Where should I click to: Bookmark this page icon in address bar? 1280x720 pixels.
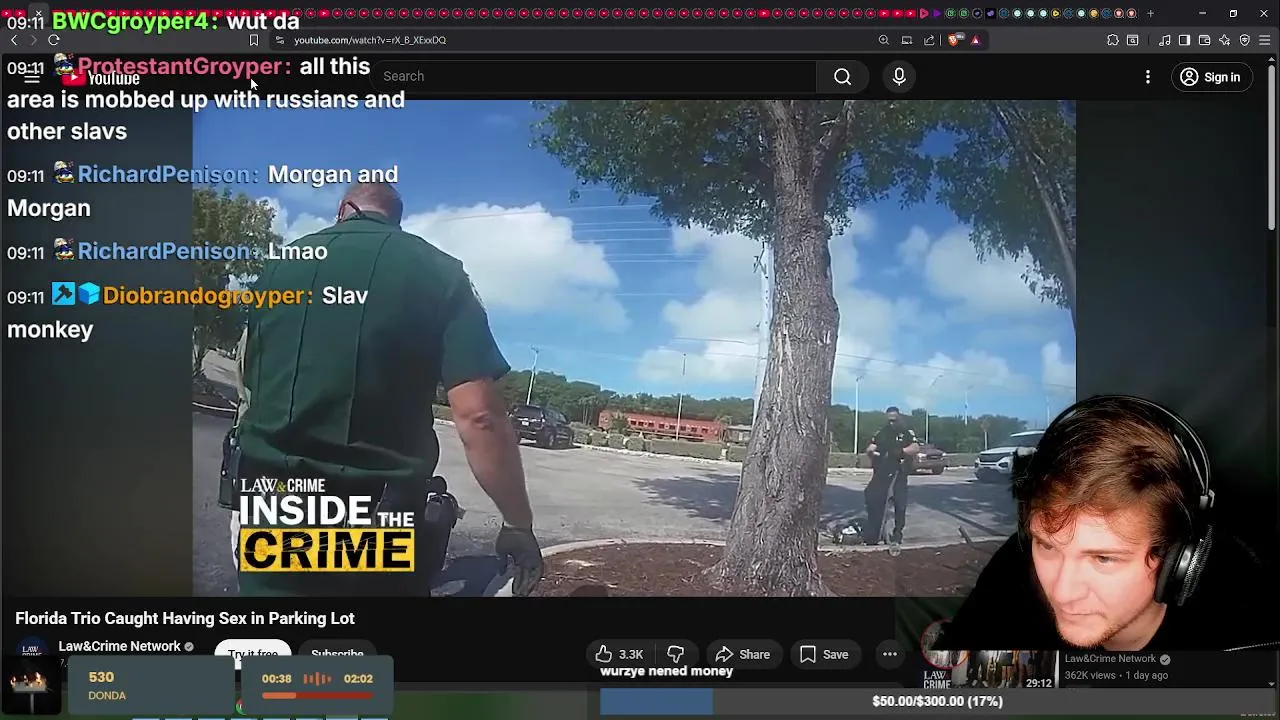254,40
